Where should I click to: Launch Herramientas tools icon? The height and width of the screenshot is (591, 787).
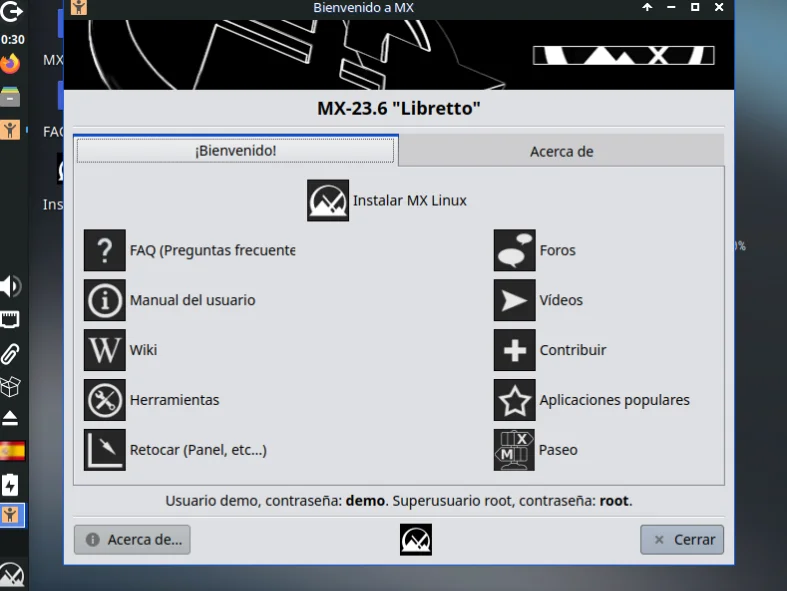(105, 400)
